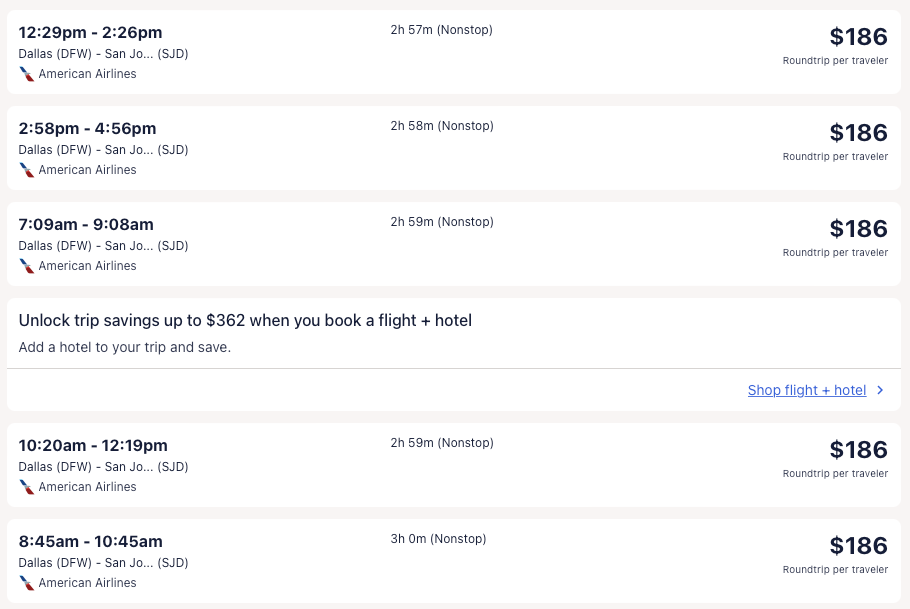This screenshot has width=910, height=609.
Task: Click the Unlock trip savings up to $362 heading
Action: tap(245, 321)
